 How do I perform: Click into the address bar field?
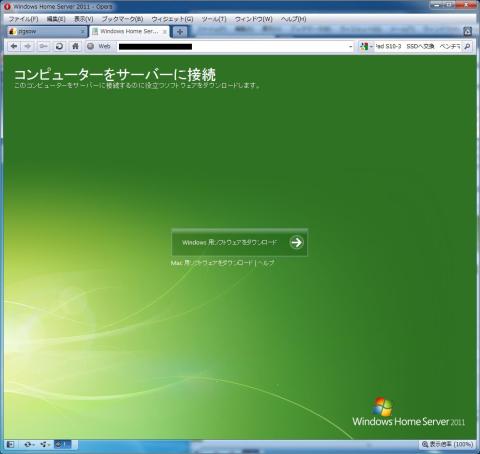(232, 47)
